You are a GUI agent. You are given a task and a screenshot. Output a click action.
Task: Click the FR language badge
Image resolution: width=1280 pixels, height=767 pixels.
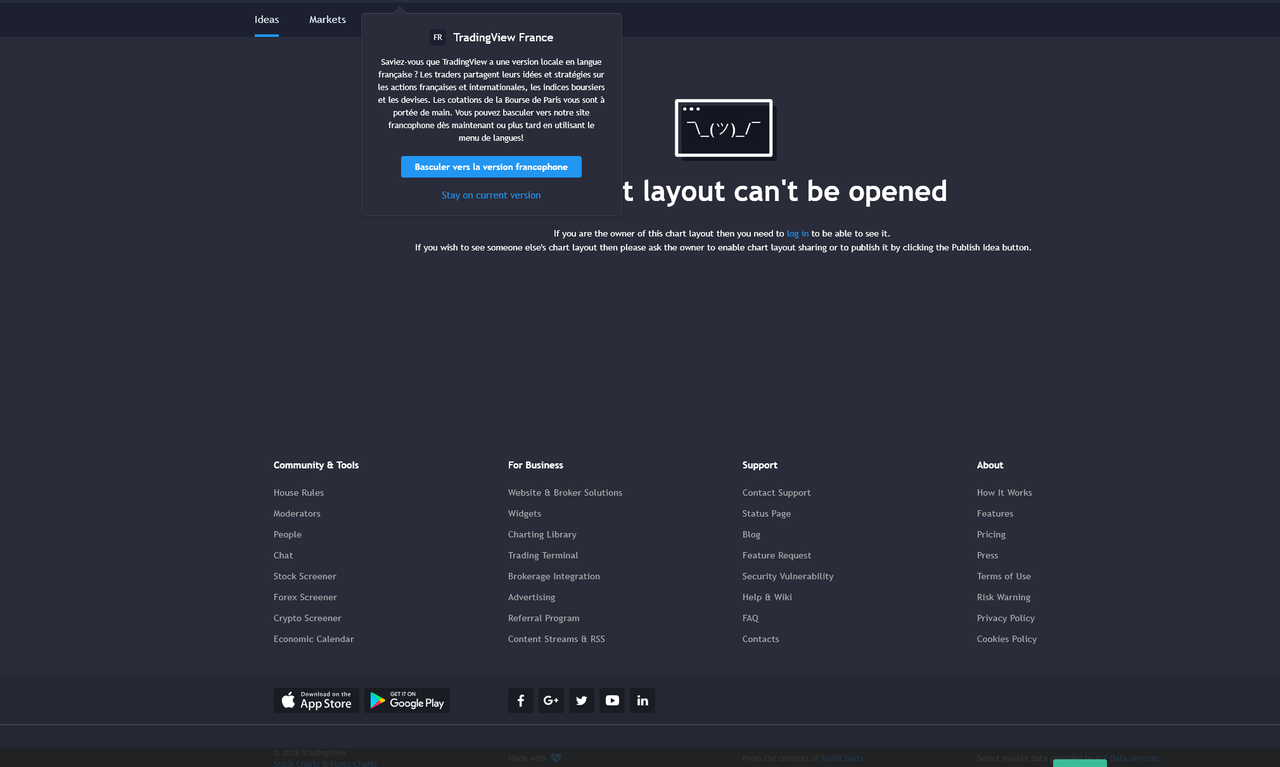click(x=438, y=37)
